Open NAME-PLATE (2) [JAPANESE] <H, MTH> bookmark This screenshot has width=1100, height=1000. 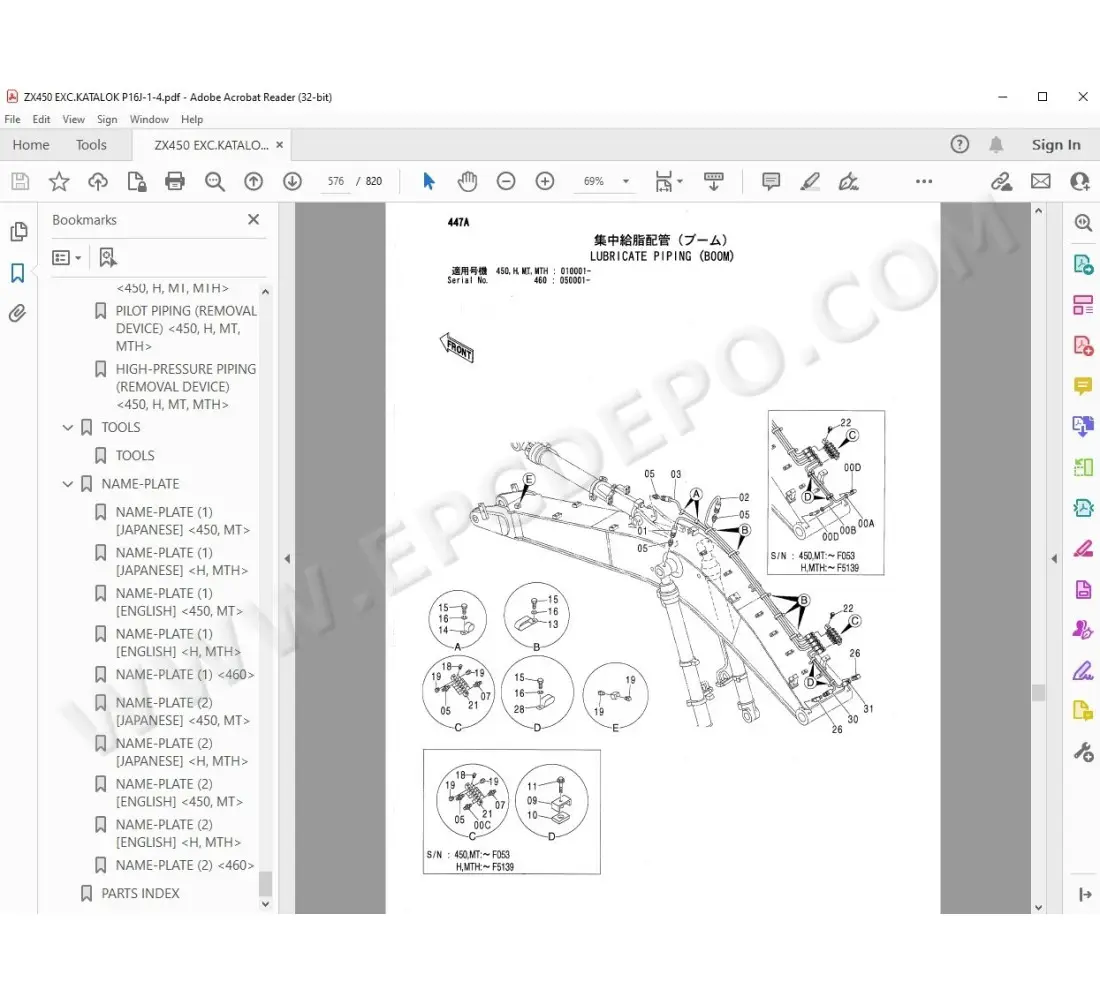[182, 752]
